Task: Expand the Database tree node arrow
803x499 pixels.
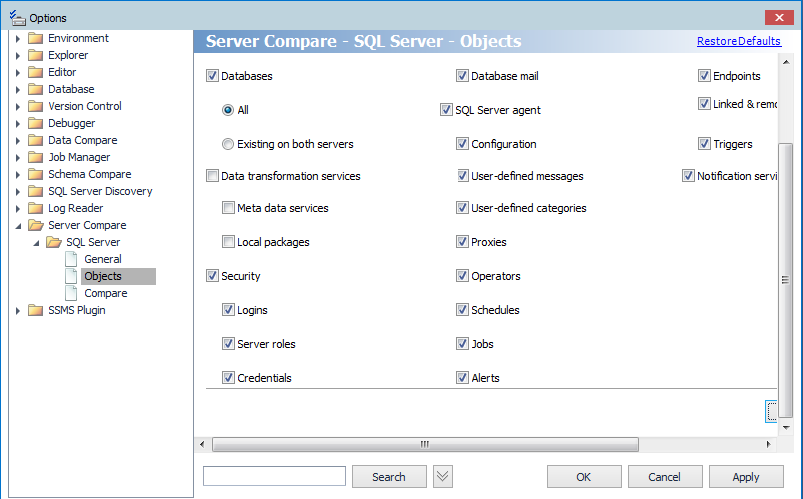Action: pyautogui.click(x=18, y=89)
